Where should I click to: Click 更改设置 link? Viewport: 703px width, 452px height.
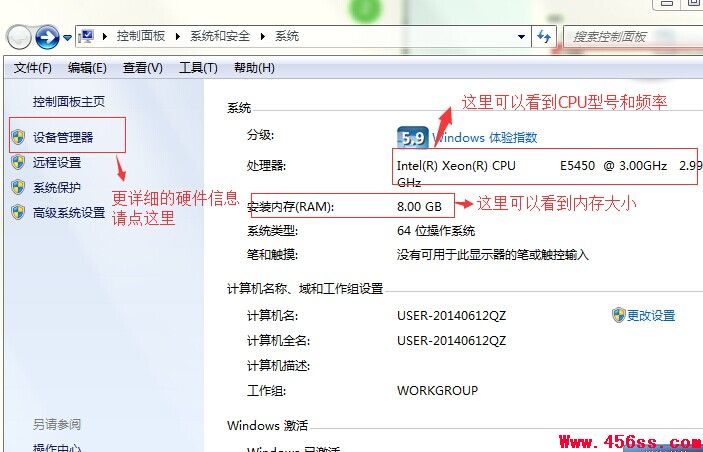[651, 315]
